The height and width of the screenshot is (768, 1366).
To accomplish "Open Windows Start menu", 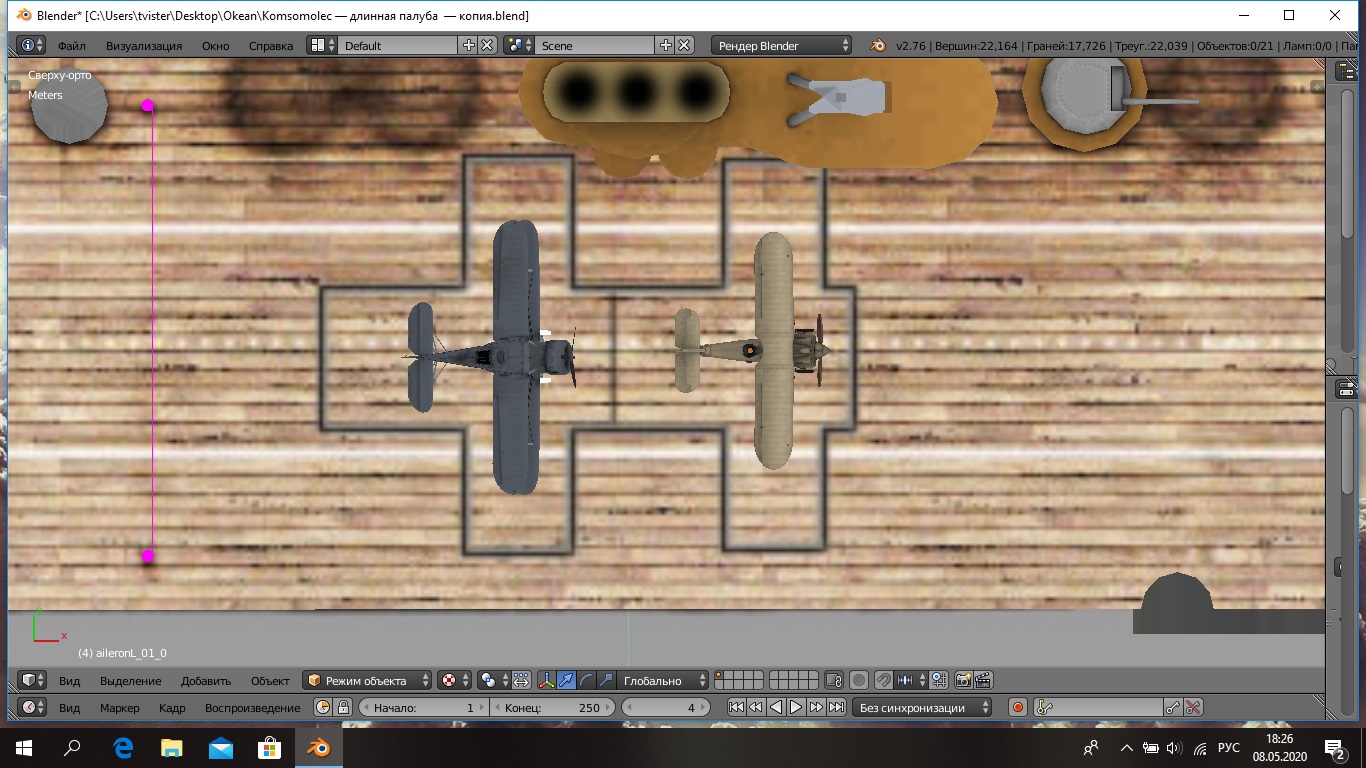I will [x=24, y=747].
